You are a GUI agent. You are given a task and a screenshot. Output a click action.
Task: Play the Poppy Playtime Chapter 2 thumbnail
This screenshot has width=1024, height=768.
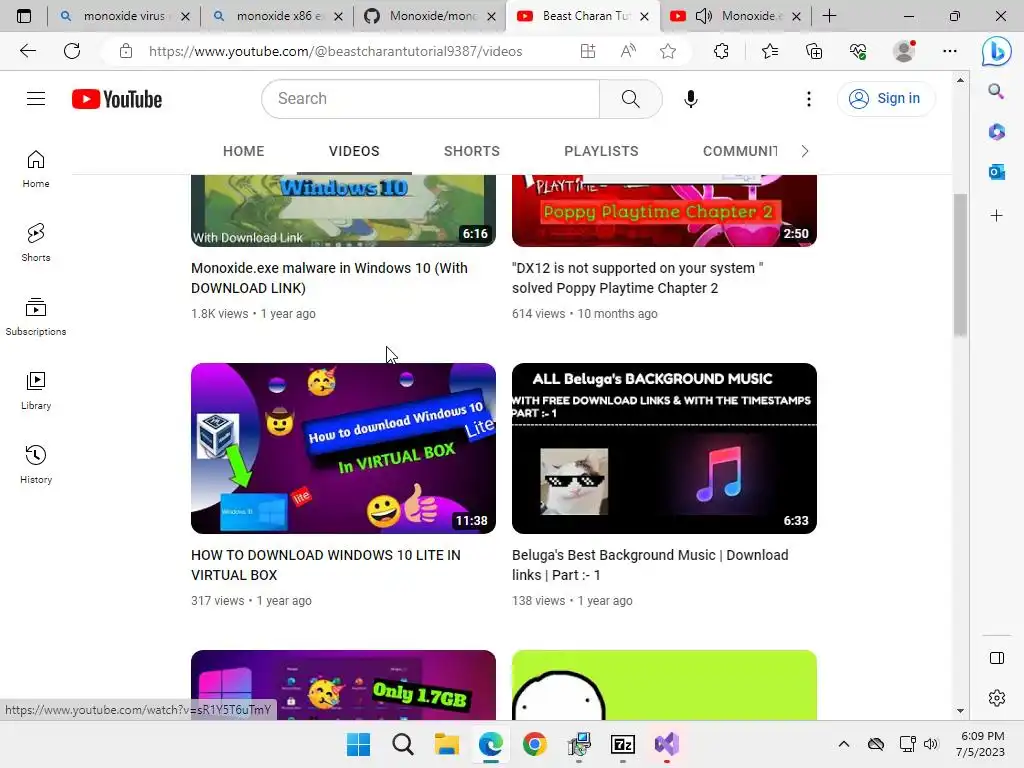(x=664, y=210)
